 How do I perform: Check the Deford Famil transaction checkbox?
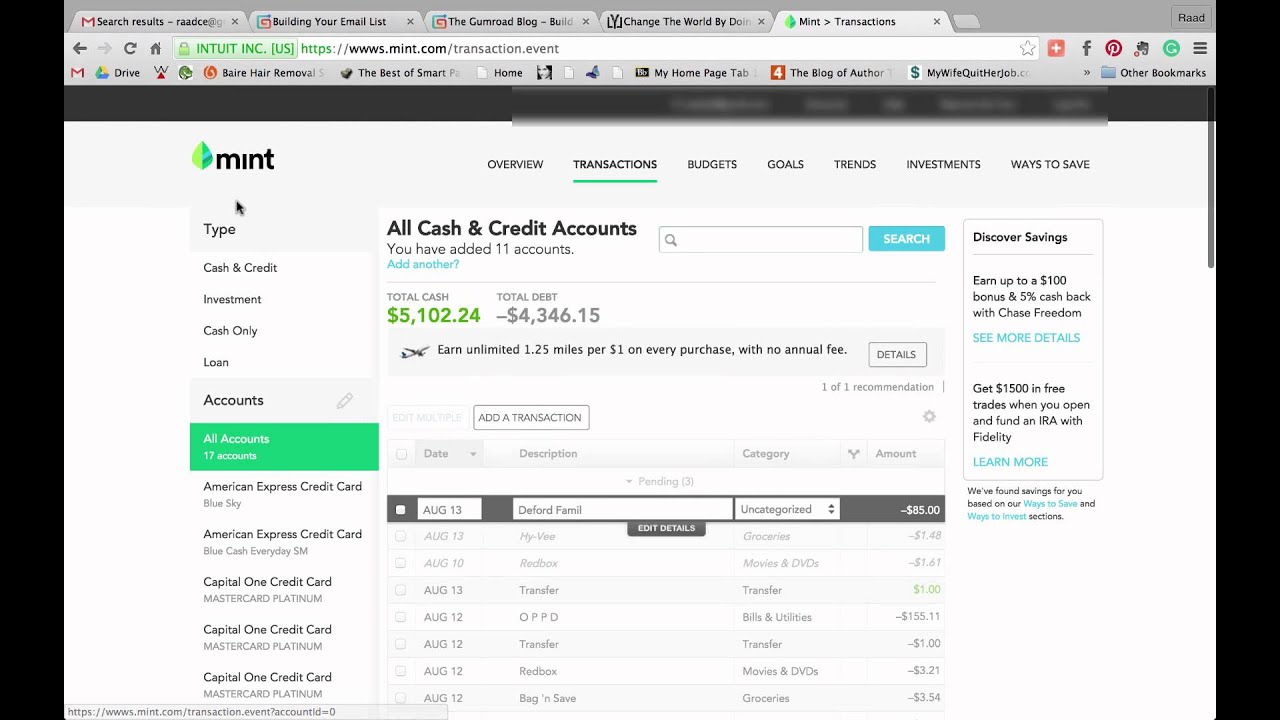pos(400,510)
